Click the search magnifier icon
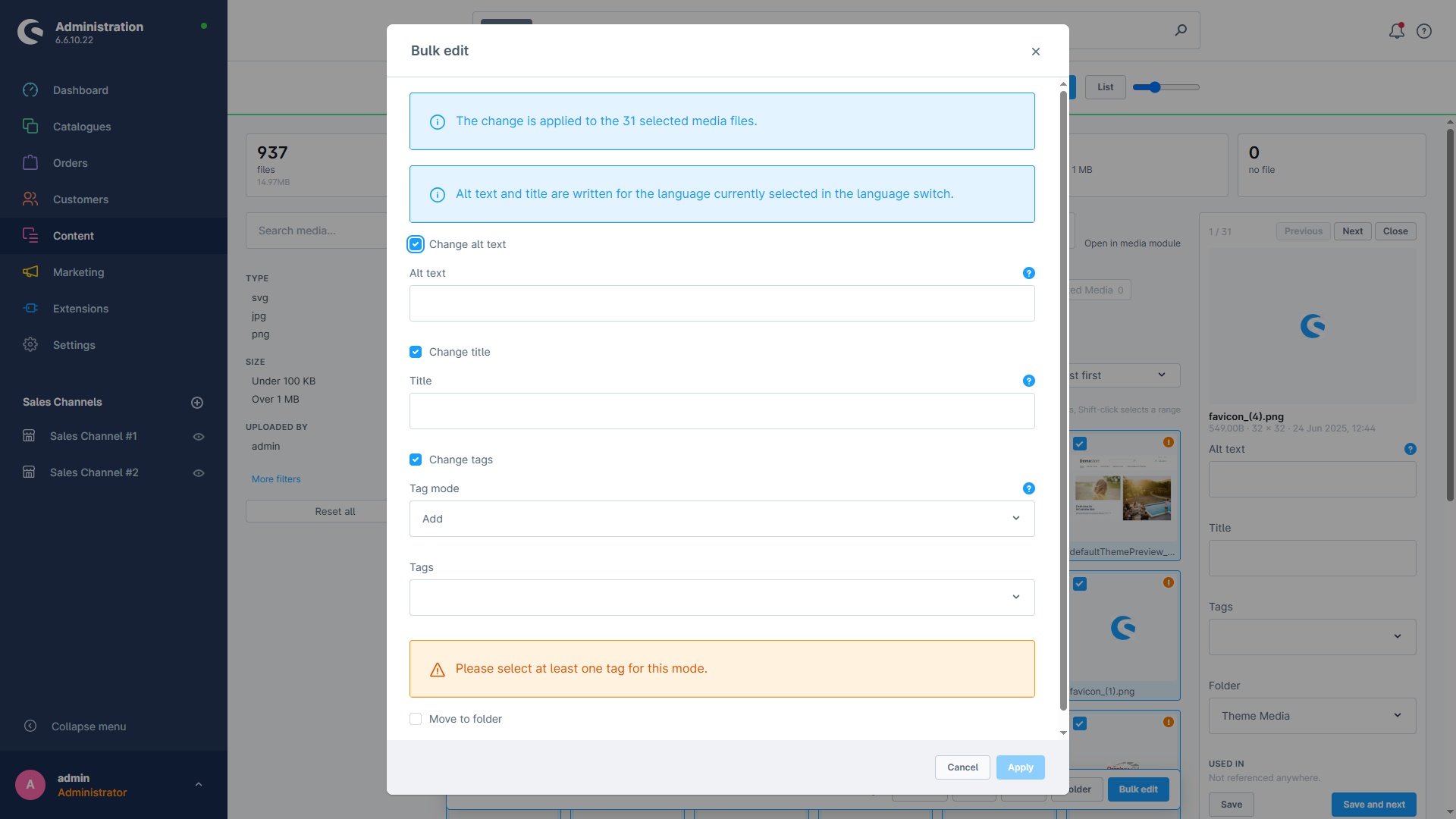The image size is (1456, 819). pyautogui.click(x=1181, y=30)
